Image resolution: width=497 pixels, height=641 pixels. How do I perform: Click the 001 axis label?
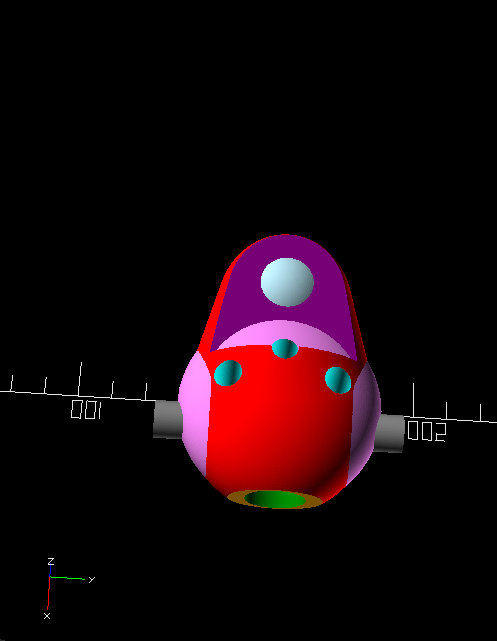tap(86, 410)
